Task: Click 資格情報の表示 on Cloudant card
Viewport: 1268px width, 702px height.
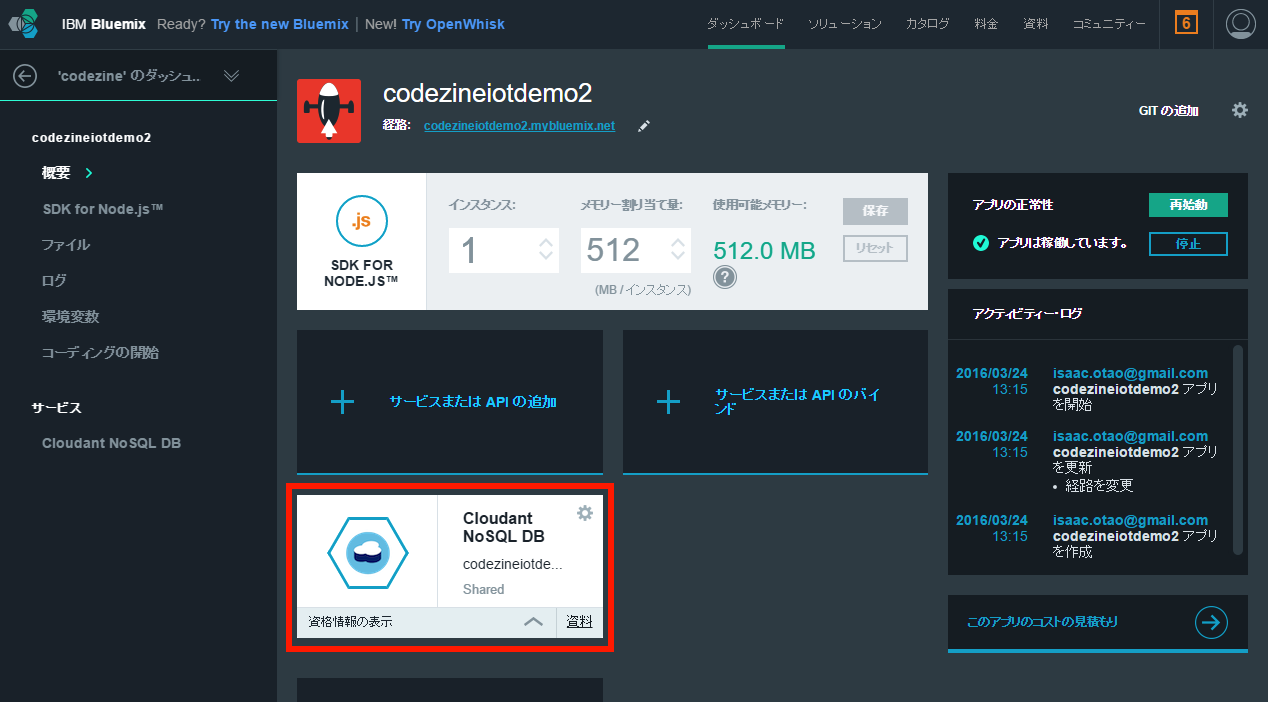Action: tap(350, 622)
